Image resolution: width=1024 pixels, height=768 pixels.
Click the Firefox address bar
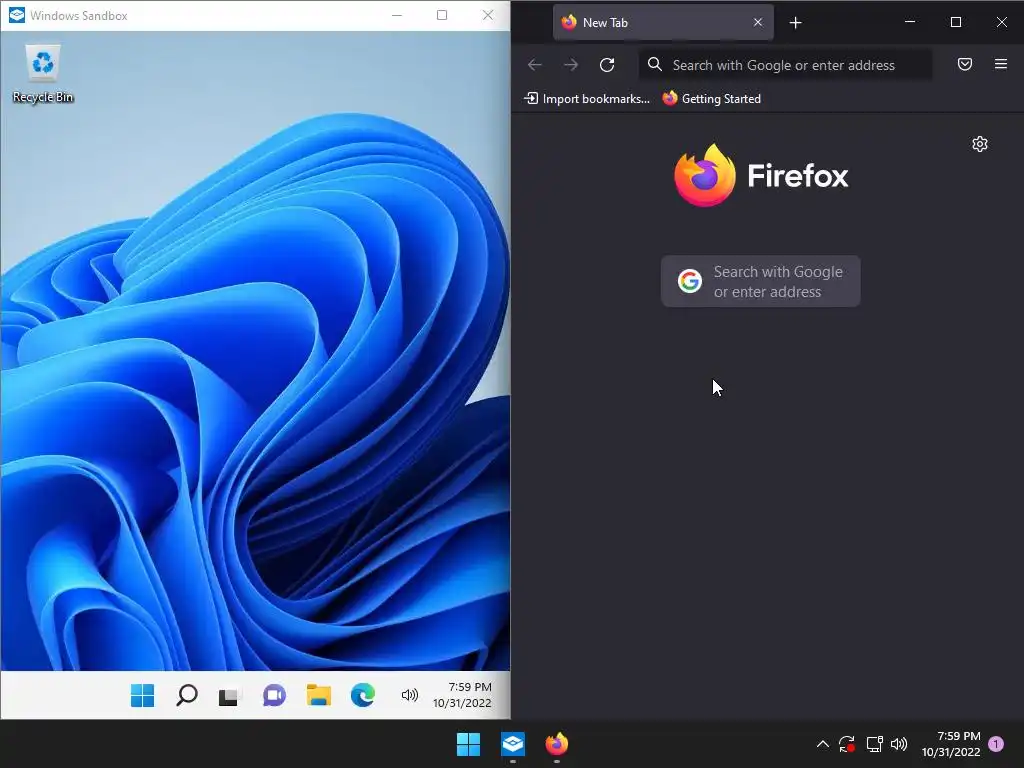786,65
